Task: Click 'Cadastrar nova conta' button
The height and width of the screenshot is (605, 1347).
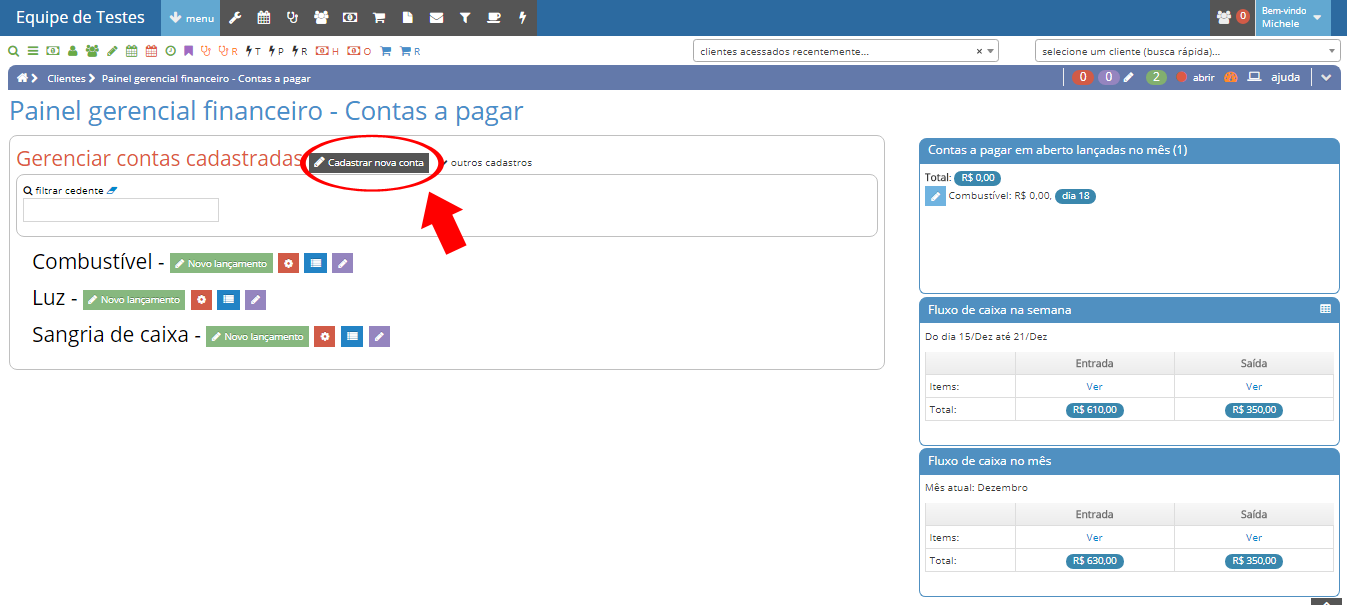Action: [x=369, y=162]
